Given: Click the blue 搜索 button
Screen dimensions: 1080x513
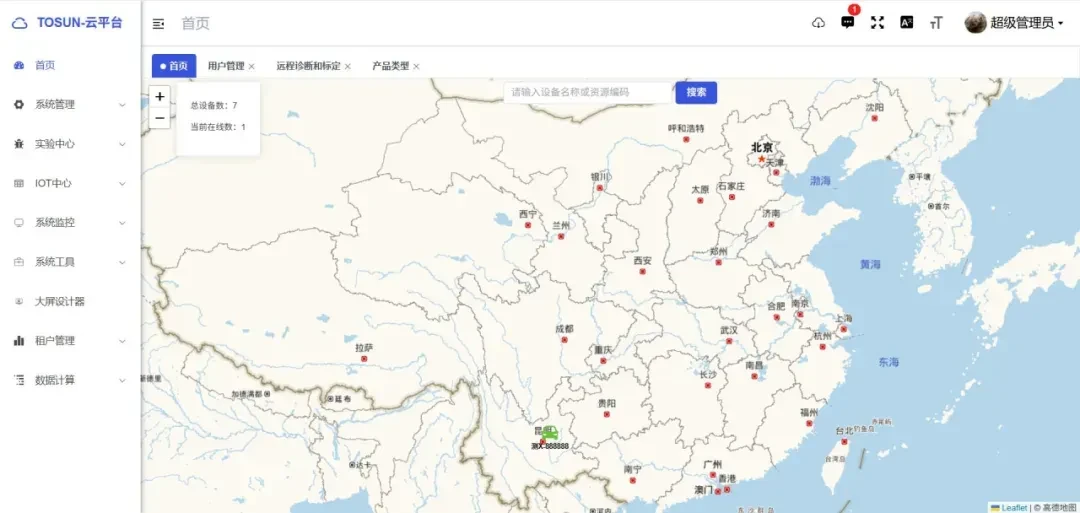Looking at the screenshot, I should (x=696, y=92).
